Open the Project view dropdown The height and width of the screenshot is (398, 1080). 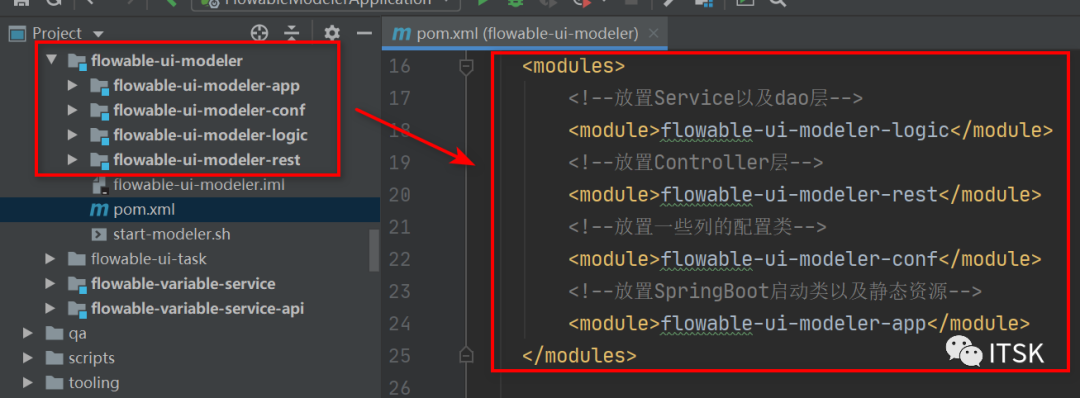click(x=97, y=34)
